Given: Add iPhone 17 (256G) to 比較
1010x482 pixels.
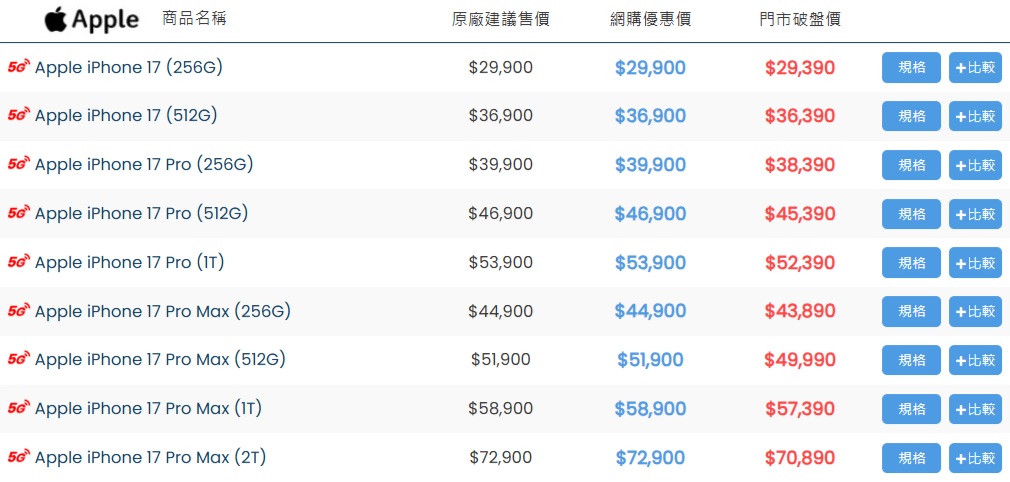Looking at the screenshot, I should [975, 68].
